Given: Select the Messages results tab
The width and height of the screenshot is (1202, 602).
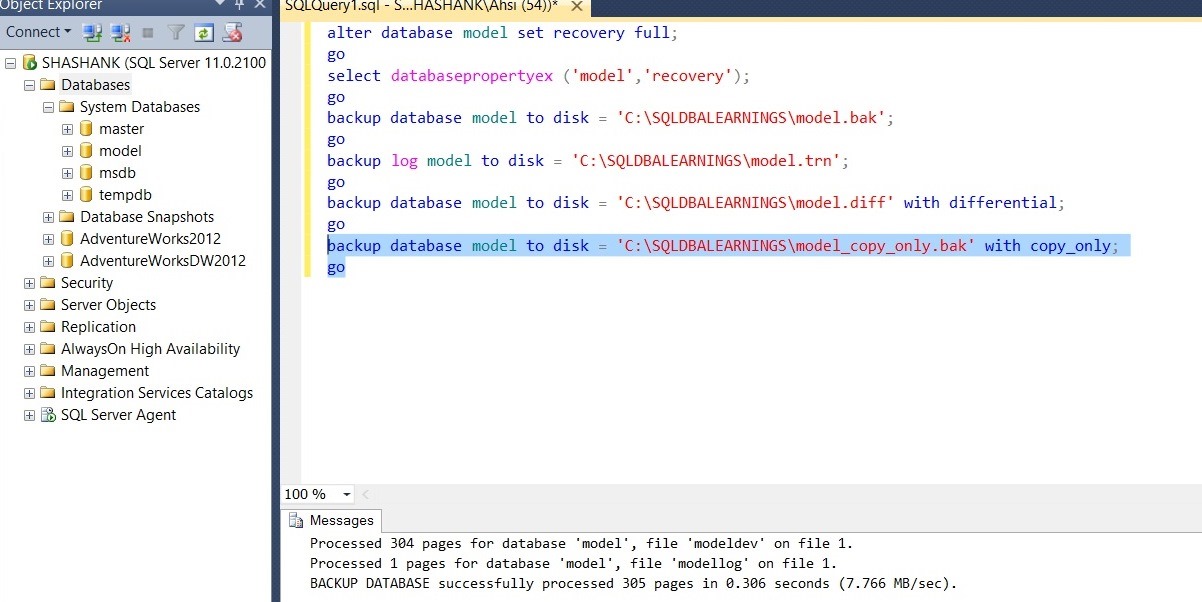Looking at the screenshot, I should click(331, 521).
